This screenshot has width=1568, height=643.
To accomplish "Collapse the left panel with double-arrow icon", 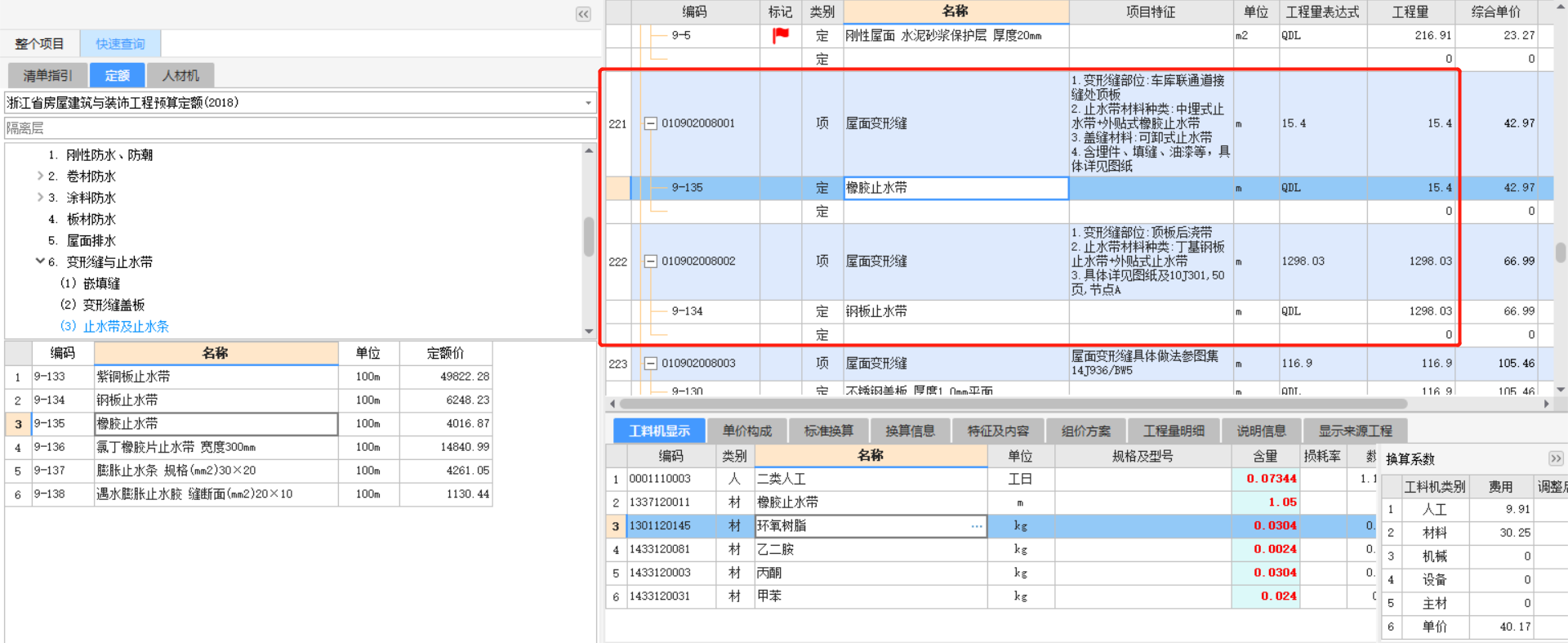I will tap(583, 14).
